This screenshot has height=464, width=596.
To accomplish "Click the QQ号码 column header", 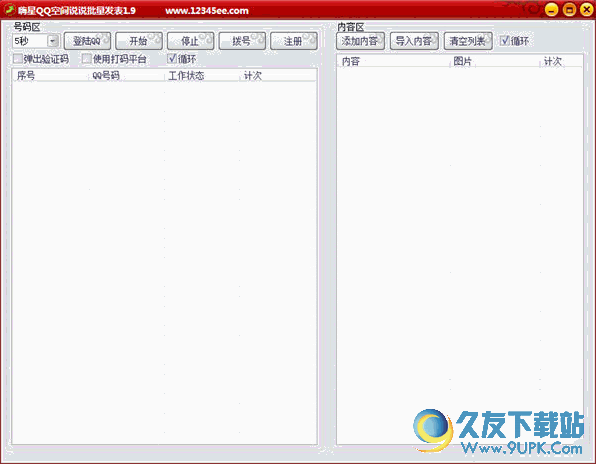I will click(127, 76).
